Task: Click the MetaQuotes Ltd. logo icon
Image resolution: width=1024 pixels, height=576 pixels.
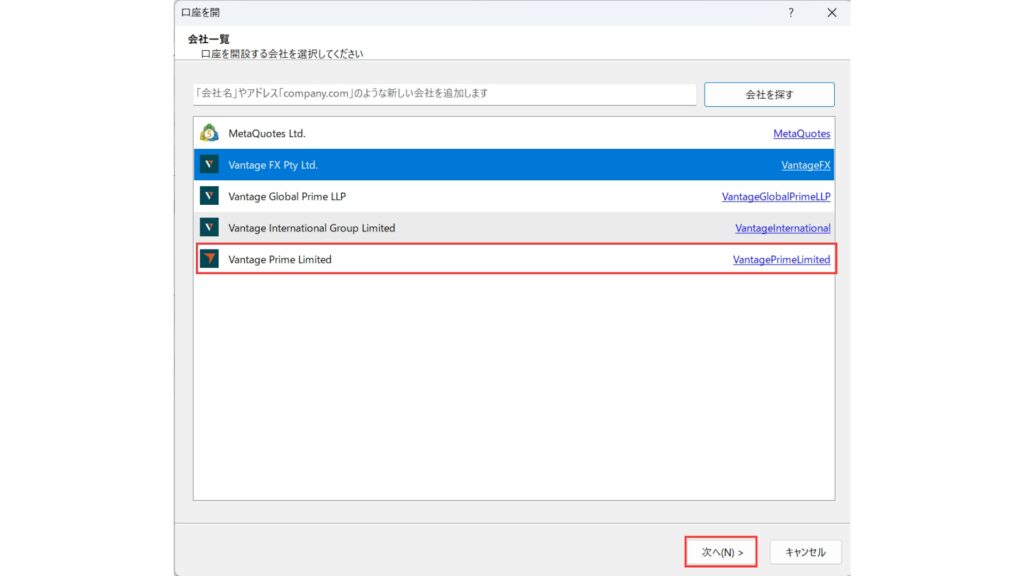Action: pos(209,133)
